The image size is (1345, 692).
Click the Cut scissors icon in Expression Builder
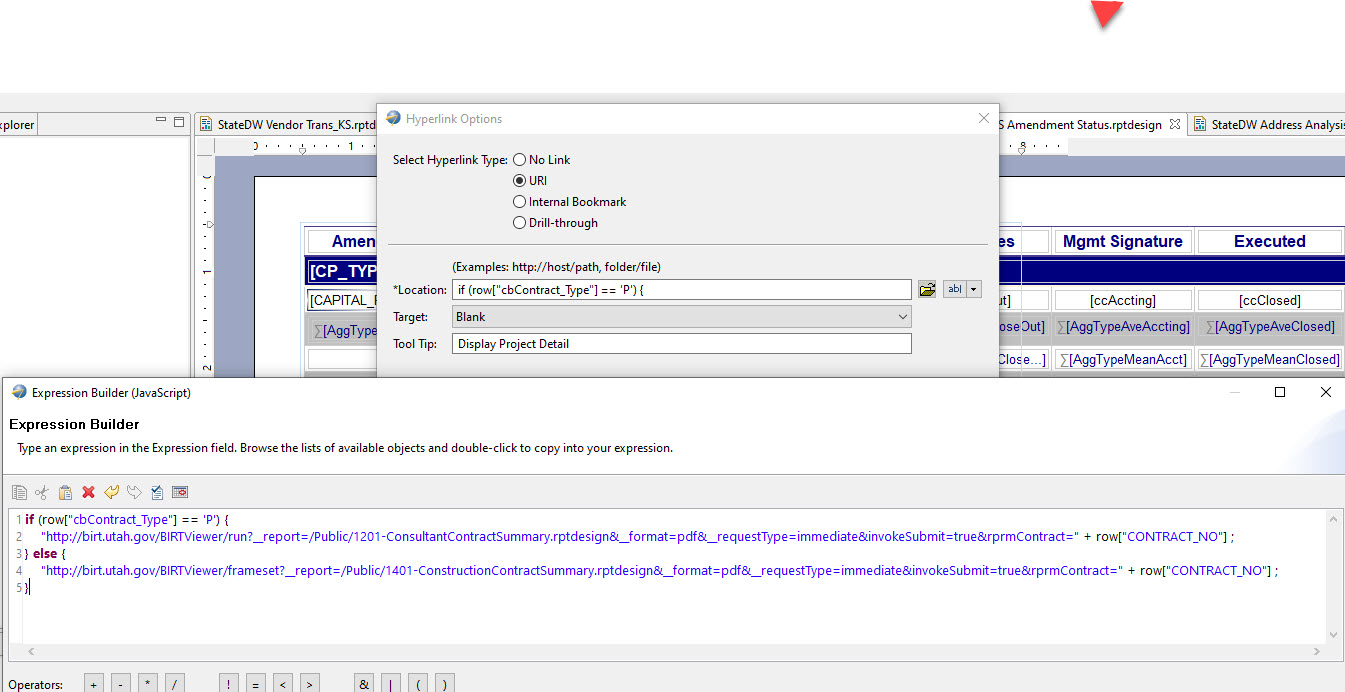pyautogui.click(x=42, y=492)
